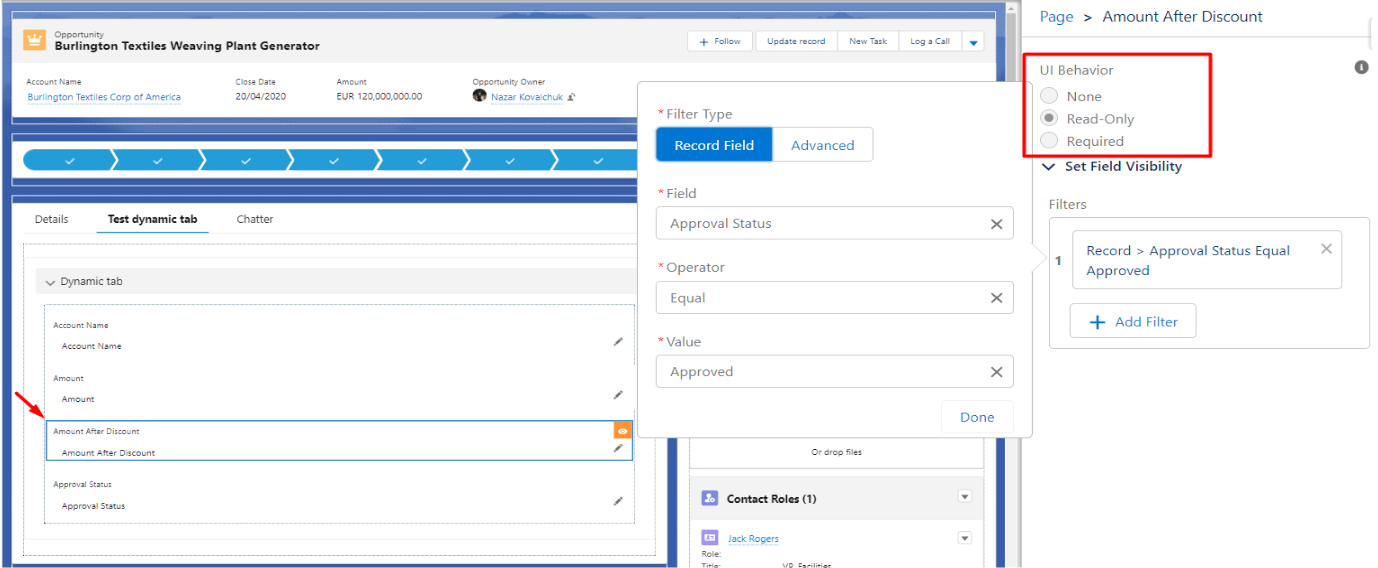Click orange visibility eye icon on Amount After Discount
The width and height of the screenshot is (1378, 568).
point(622,431)
